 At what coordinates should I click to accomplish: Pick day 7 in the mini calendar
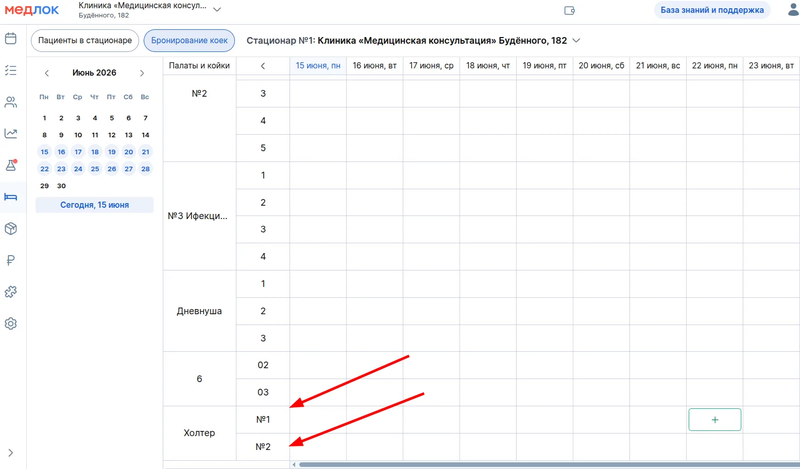(x=145, y=118)
